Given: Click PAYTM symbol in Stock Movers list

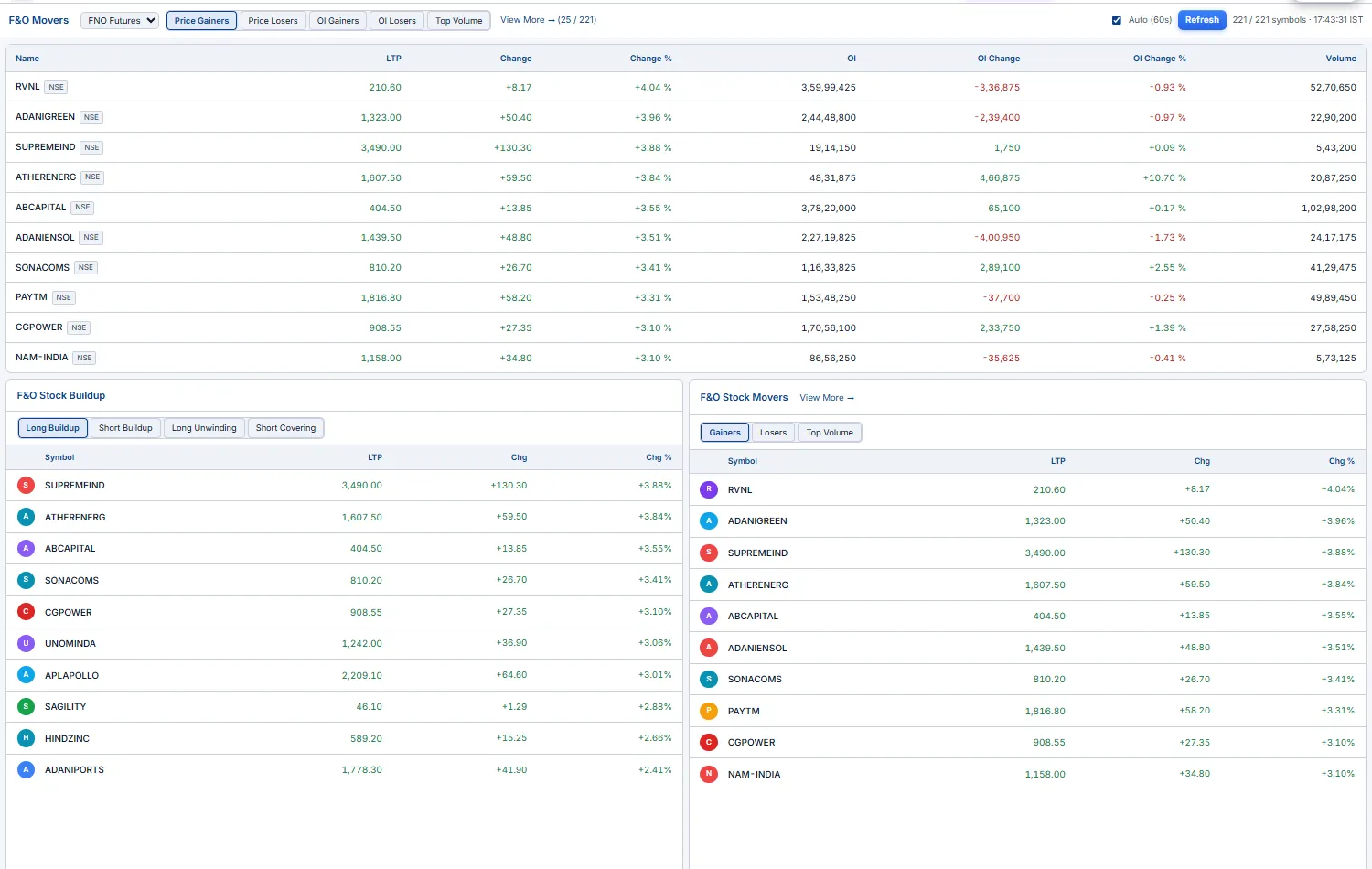Looking at the screenshot, I should tap(744, 712).
